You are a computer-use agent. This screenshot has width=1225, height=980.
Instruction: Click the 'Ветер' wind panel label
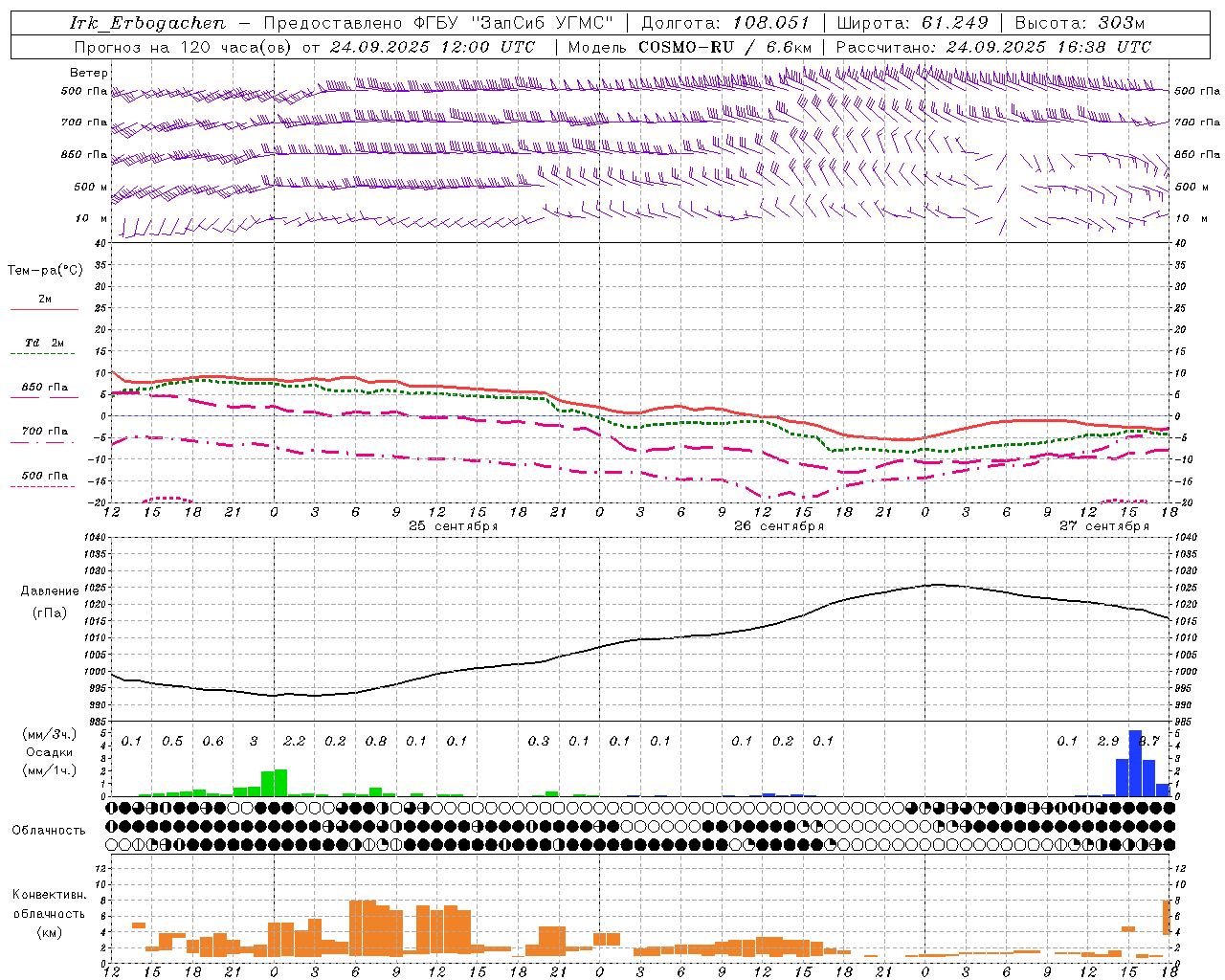[x=89, y=73]
